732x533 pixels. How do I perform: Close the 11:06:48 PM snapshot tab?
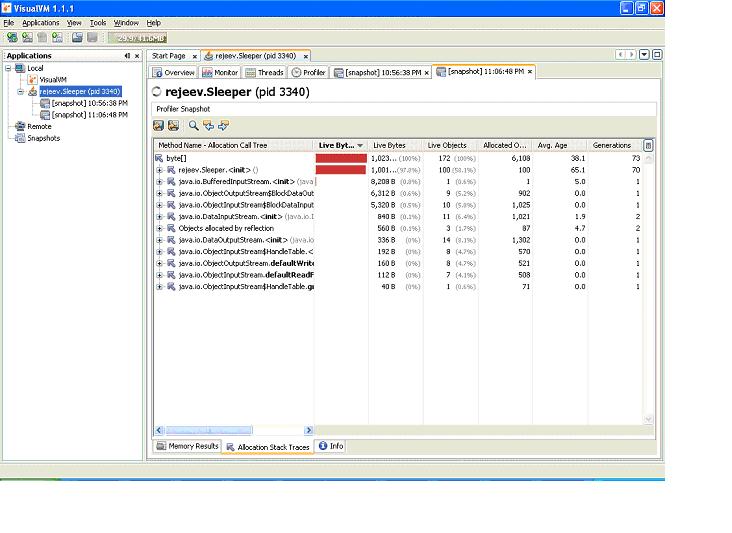click(x=529, y=72)
